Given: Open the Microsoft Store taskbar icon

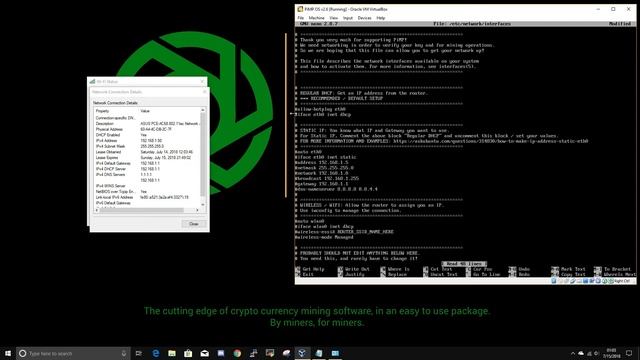Looking at the screenshot, I should coord(188,353).
